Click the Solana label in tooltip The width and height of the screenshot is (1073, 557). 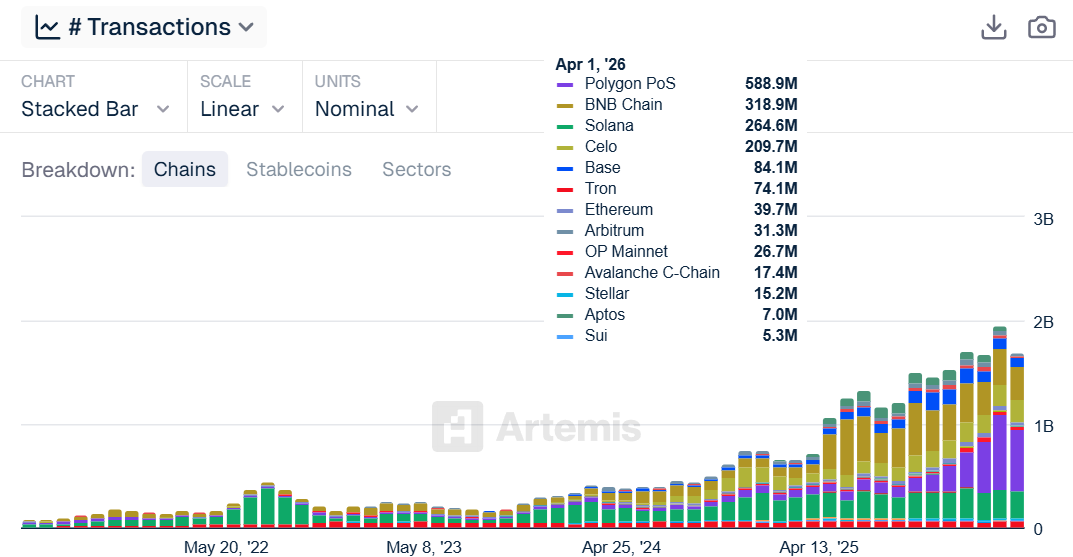coord(609,126)
